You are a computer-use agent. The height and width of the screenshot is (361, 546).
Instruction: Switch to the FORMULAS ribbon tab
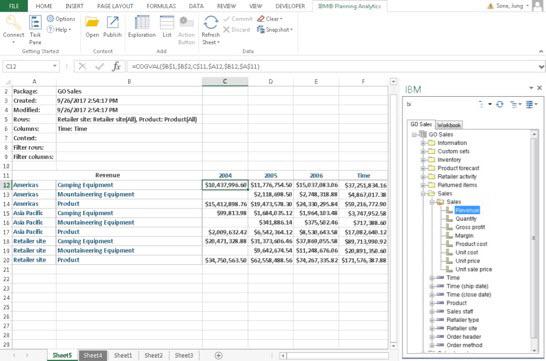pyautogui.click(x=161, y=6)
